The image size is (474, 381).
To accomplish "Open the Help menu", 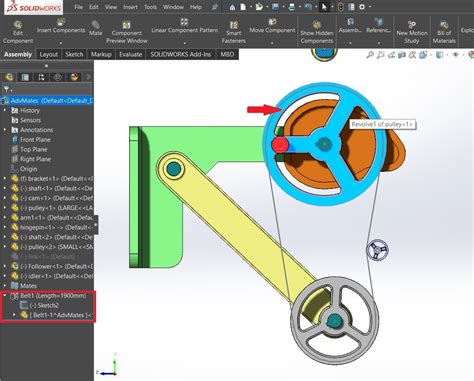I will pos(196,7).
